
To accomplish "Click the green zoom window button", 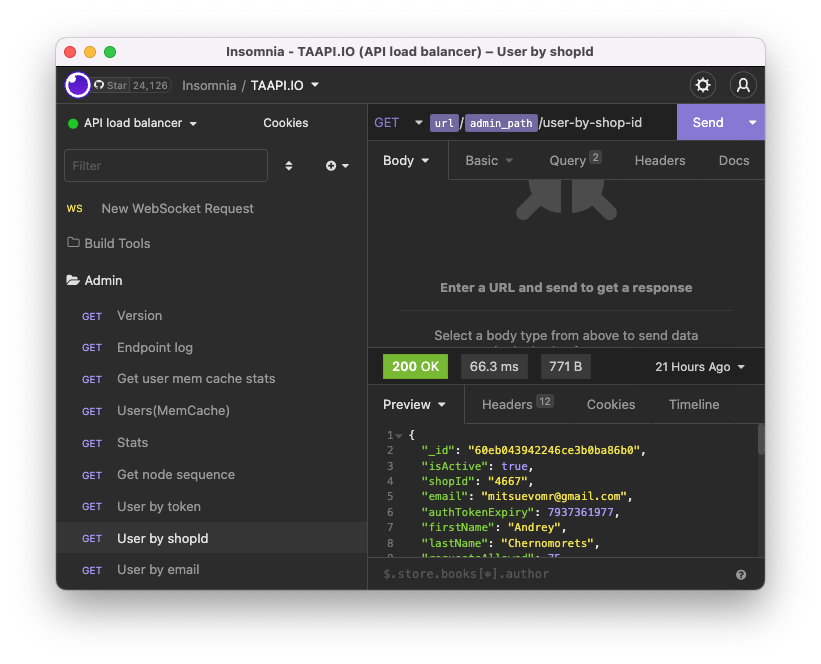I will [x=110, y=52].
